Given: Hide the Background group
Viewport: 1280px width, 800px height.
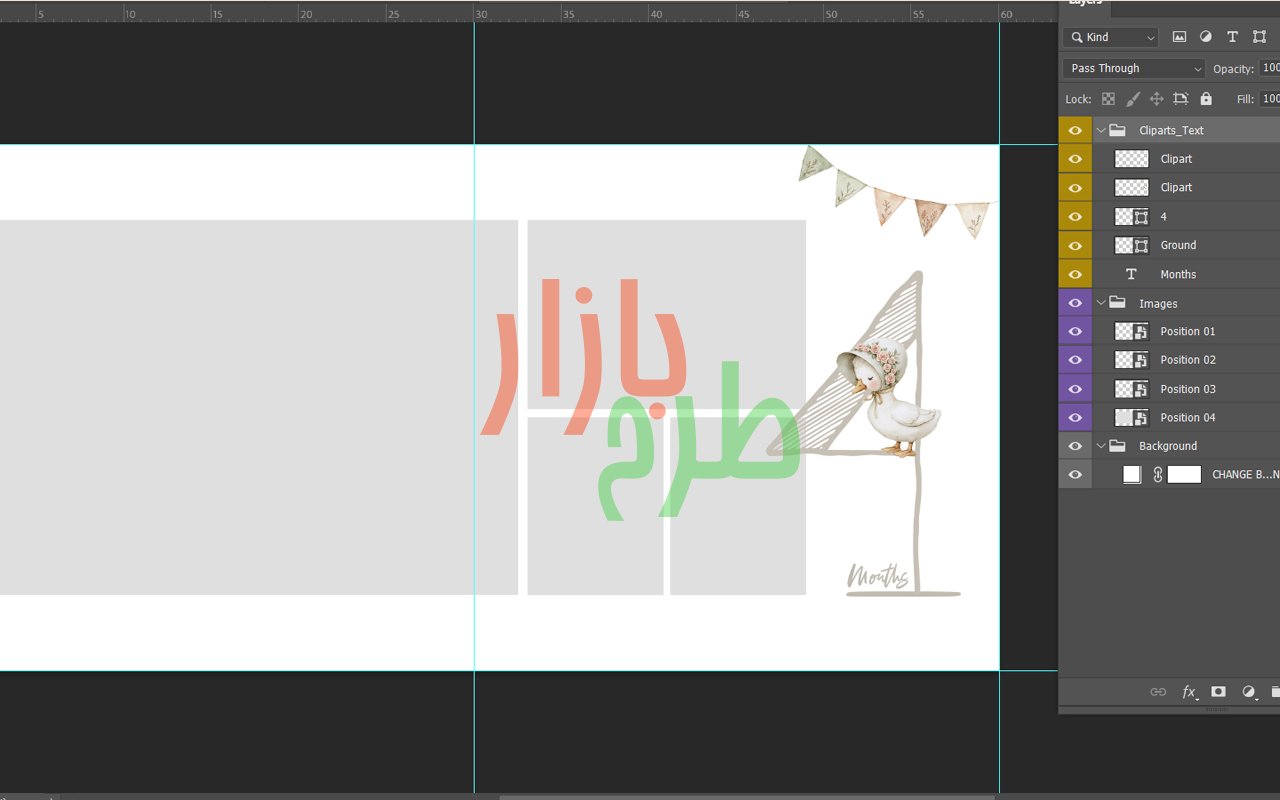Looking at the screenshot, I should click(1075, 446).
